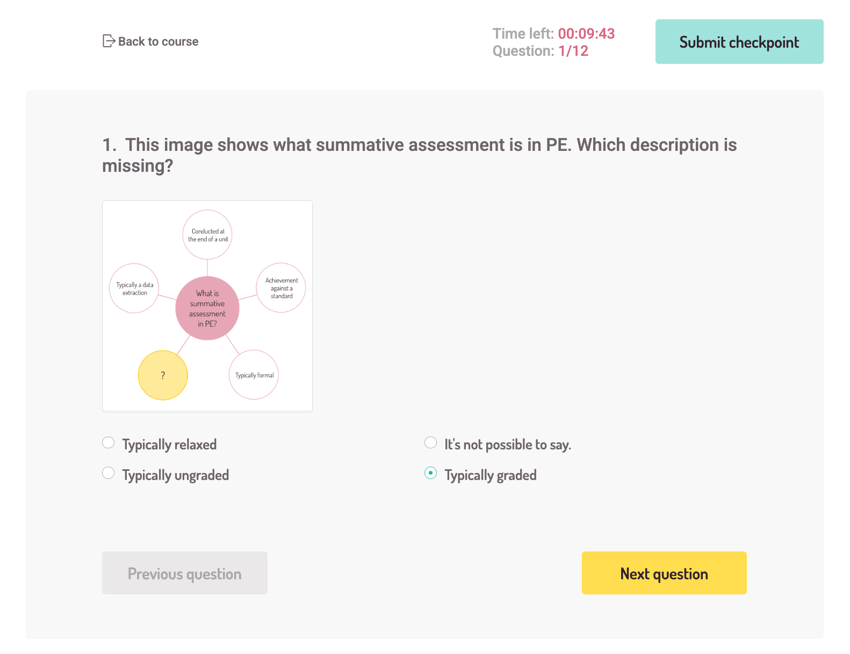Click the Conducted at the end of a unit bubble
Screen dimensions: 850x654
208,235
